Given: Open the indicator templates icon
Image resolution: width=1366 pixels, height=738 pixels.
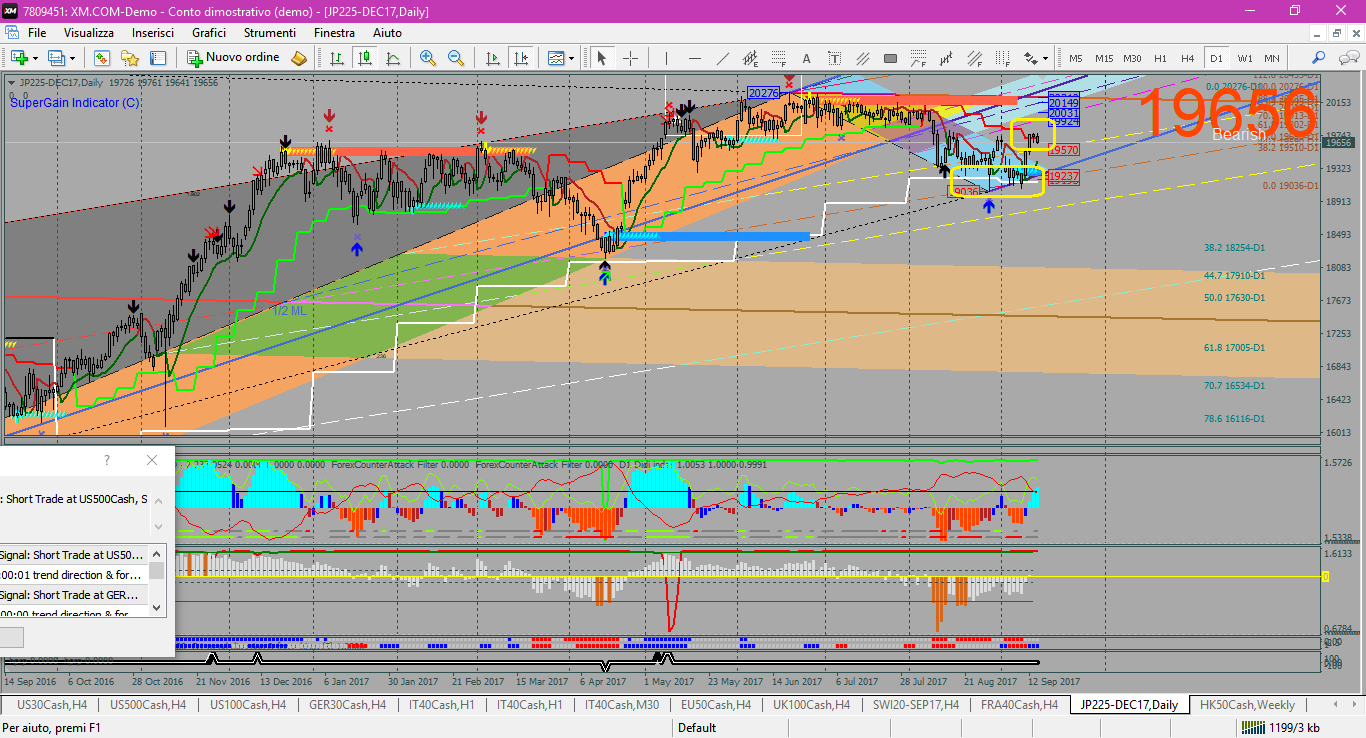Looking at the screenshot, I should (x=555, y=57).
